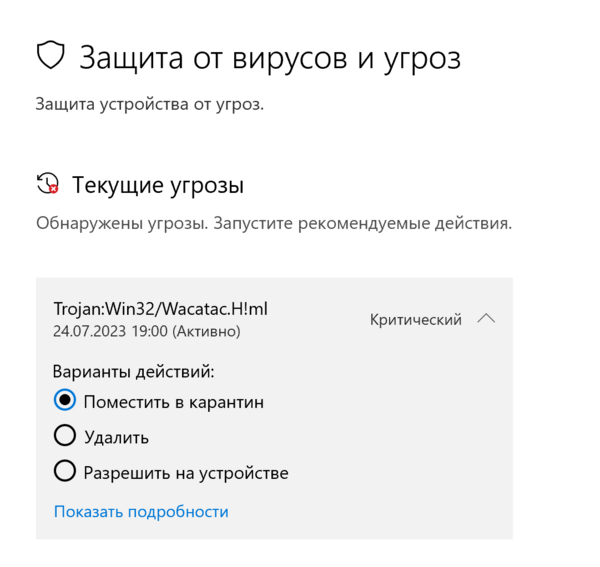Collapse the Wacatac threat card chevron

[486, 319]
